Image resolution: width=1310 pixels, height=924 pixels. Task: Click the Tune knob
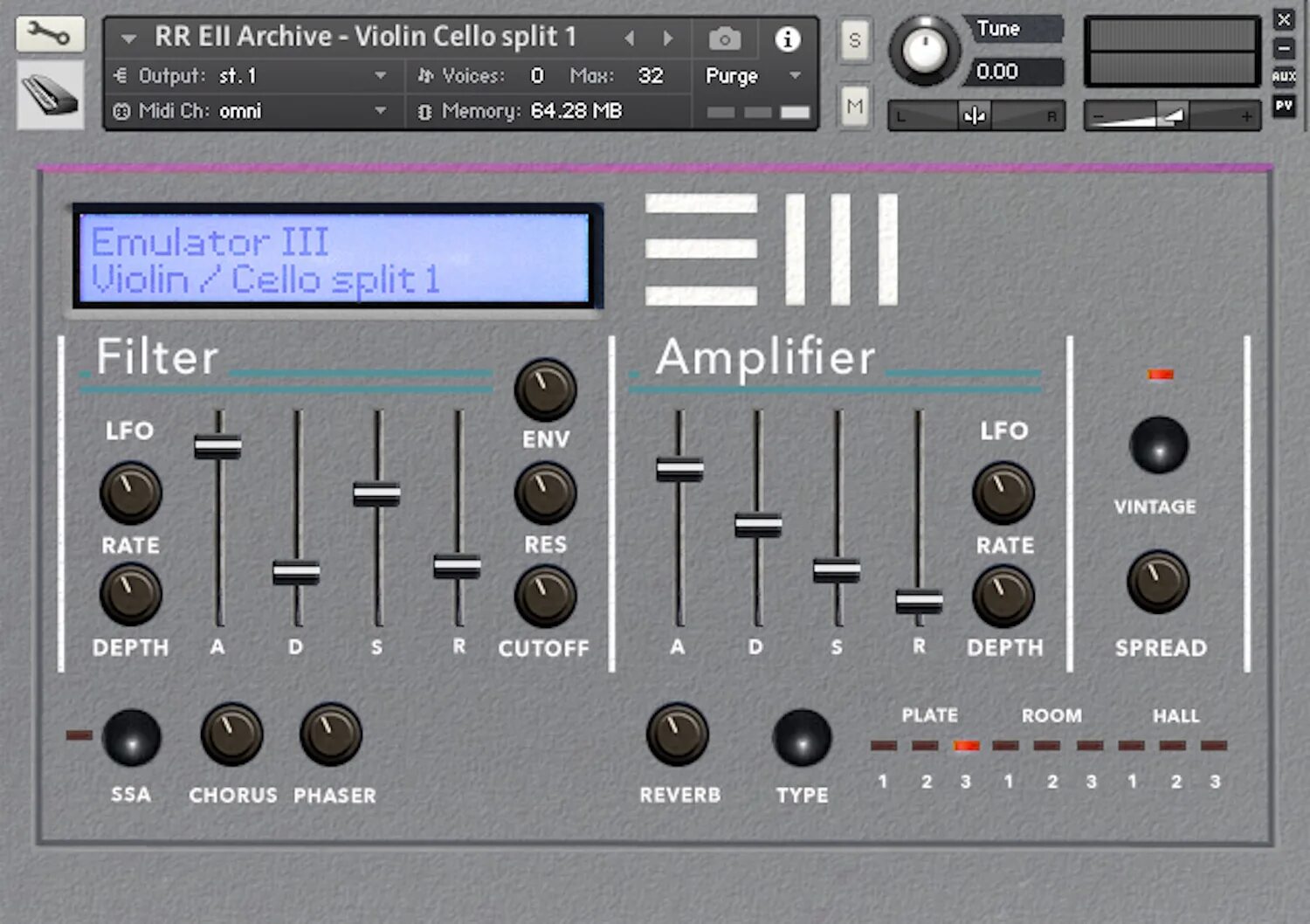(924, 50)
